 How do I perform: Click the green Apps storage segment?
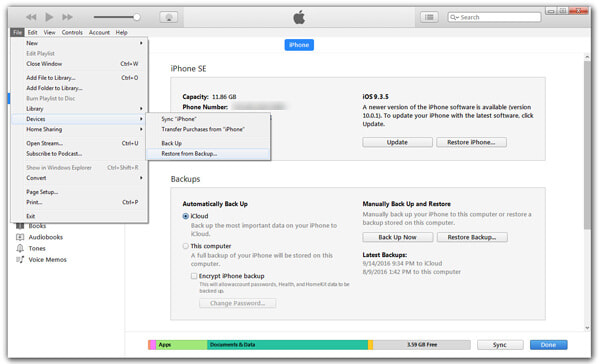181,345
